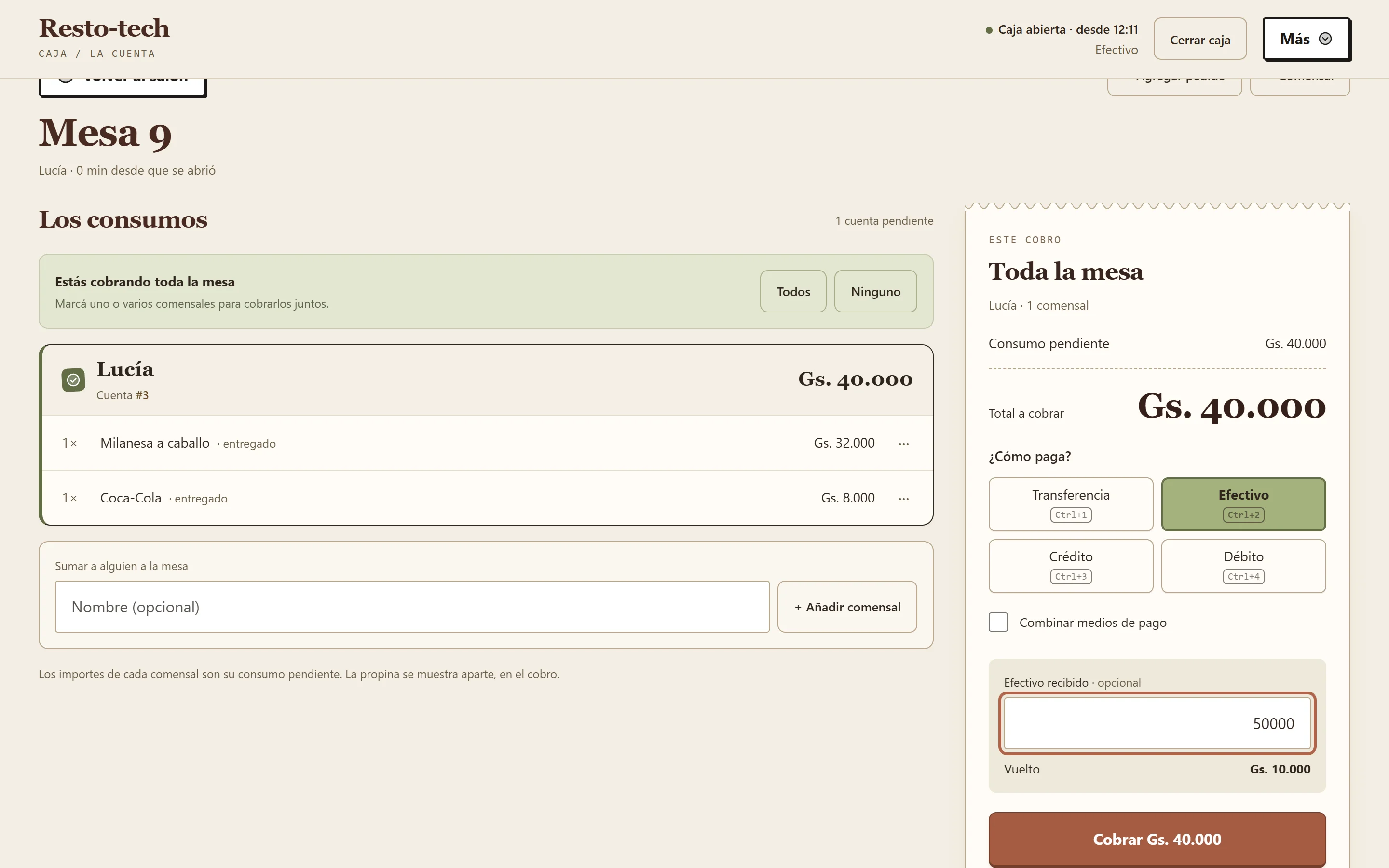
Task: Select Todos comensales button
Action: pyautogui.click(x=793, y=292)
